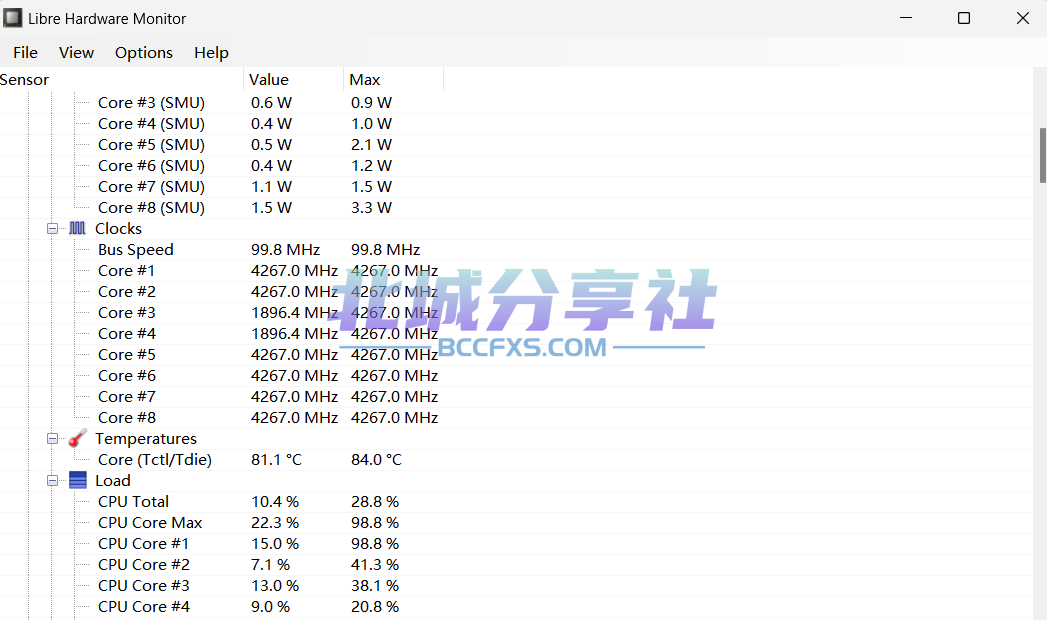
Task: Click the 1.1 W Core #7 power value
Action: click(x=272, y=187)
